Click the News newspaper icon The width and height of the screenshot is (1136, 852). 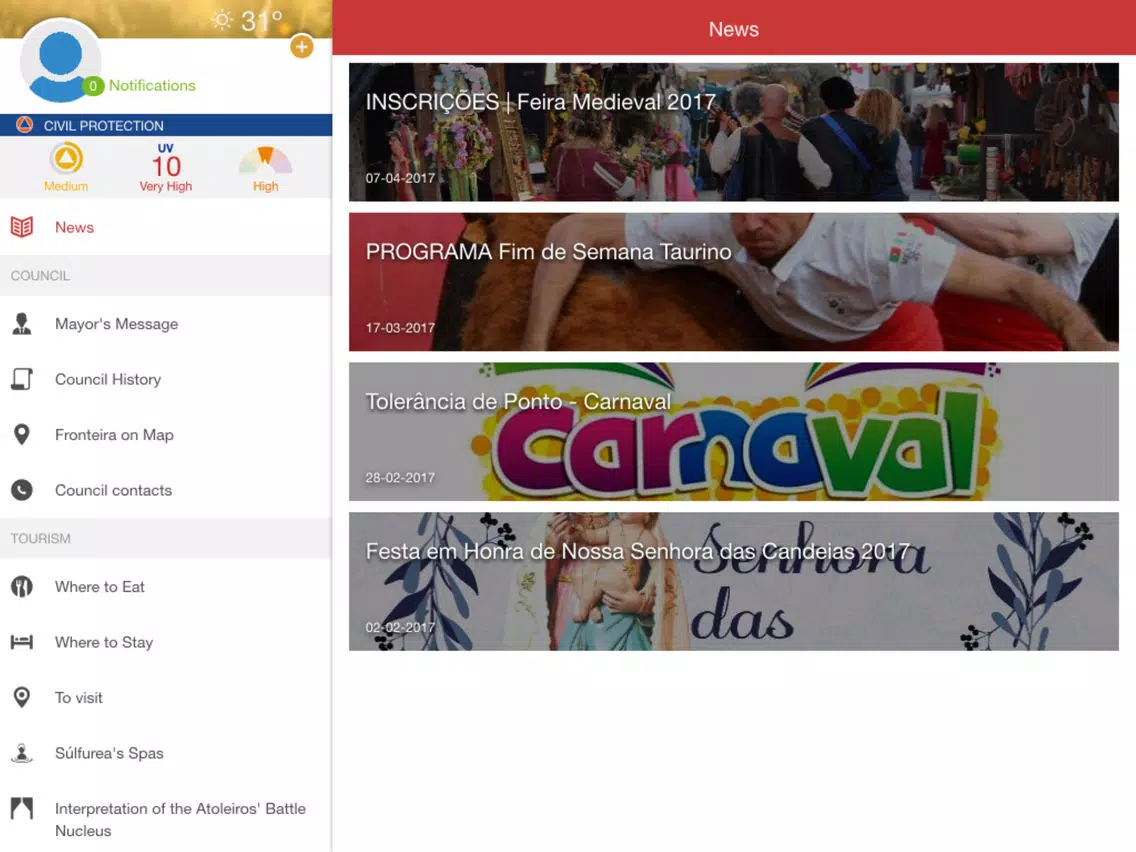point(22,227)
